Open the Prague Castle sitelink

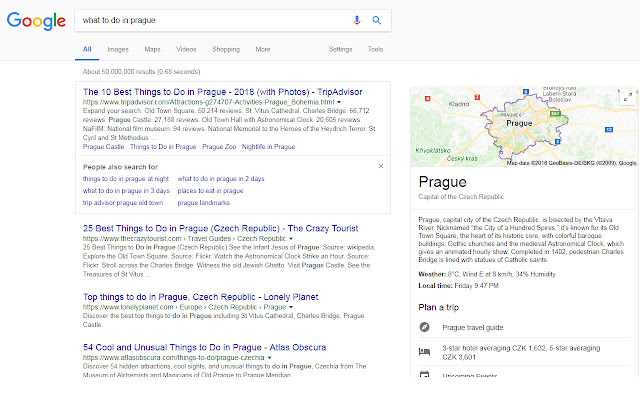coord(103,147)
